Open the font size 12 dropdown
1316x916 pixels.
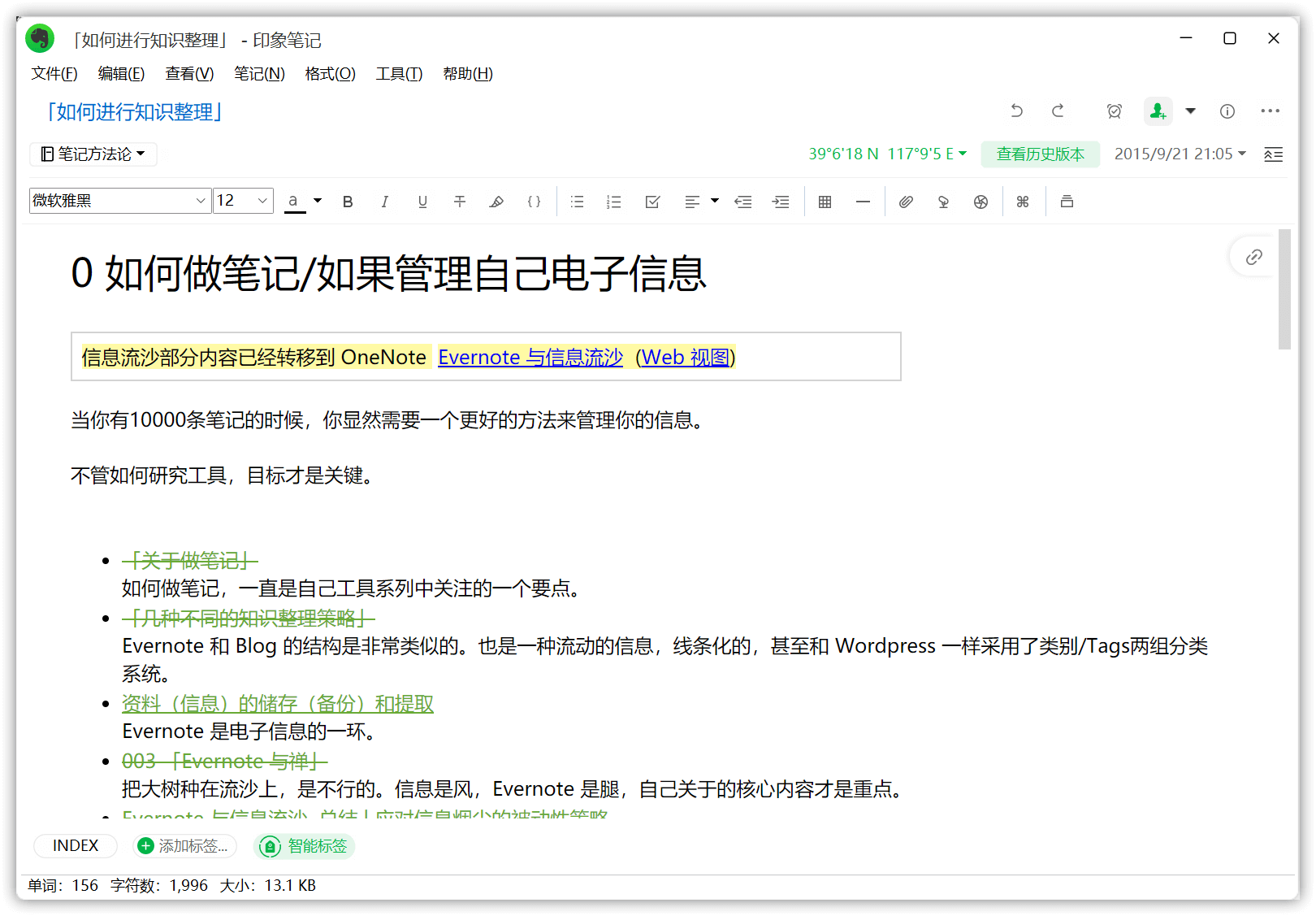coord(243,201)
